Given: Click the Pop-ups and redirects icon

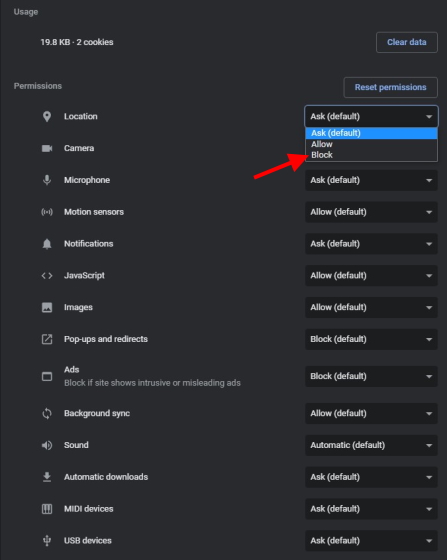Looking at the screenshot, I should pos(47,339).
